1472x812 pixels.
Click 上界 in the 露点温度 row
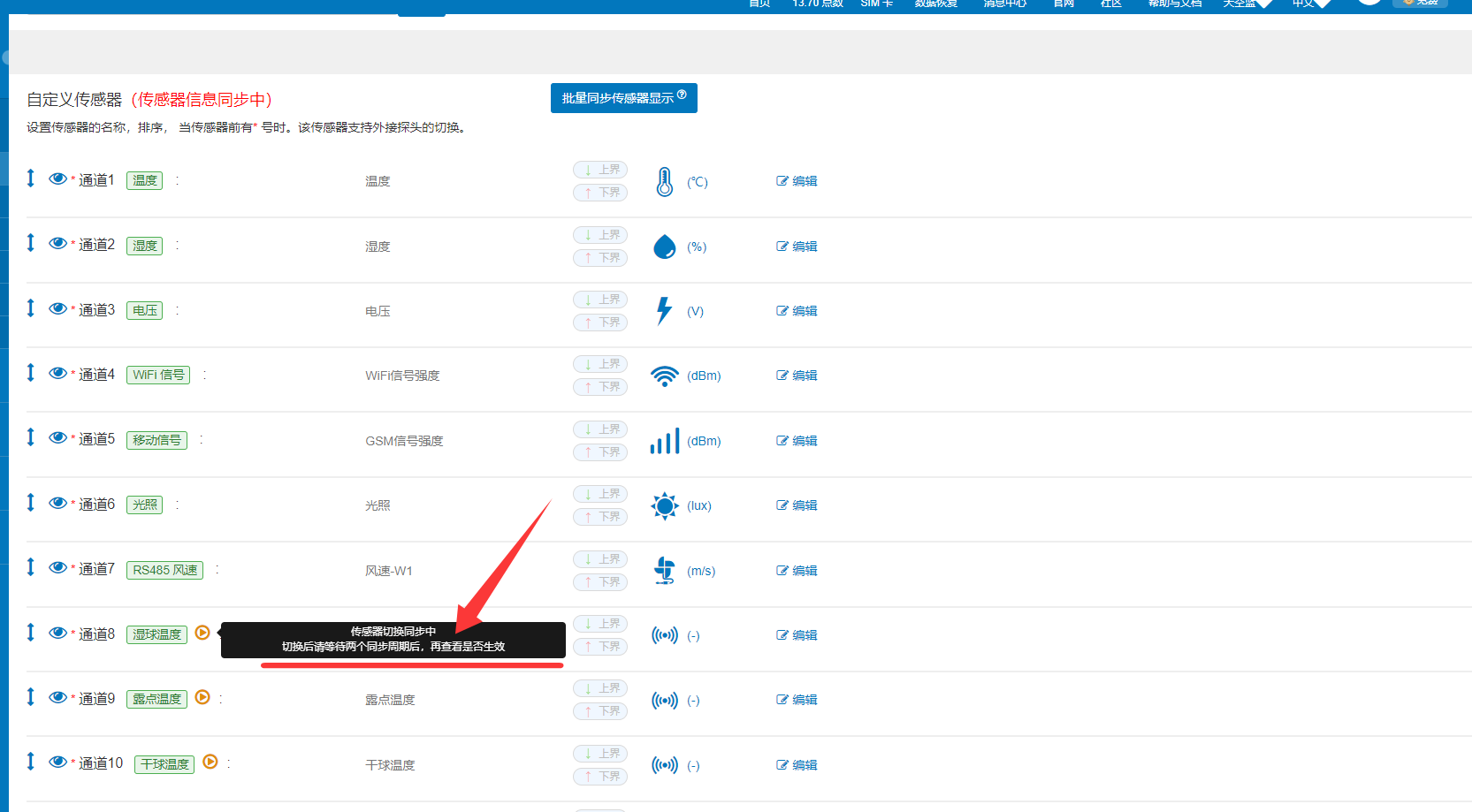(x=600, y=688)
